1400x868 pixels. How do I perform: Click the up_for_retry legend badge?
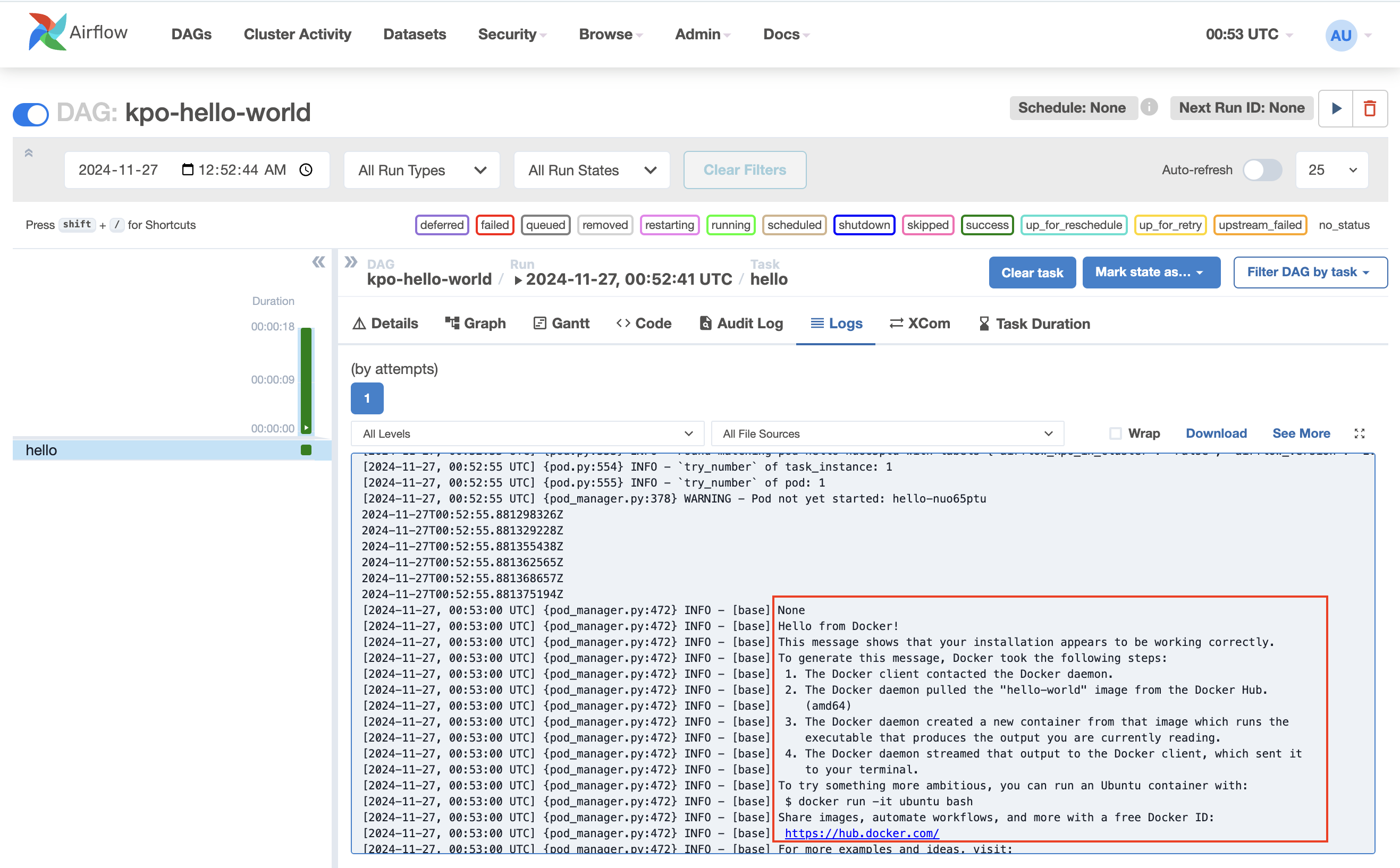[x=1170, y=225]
